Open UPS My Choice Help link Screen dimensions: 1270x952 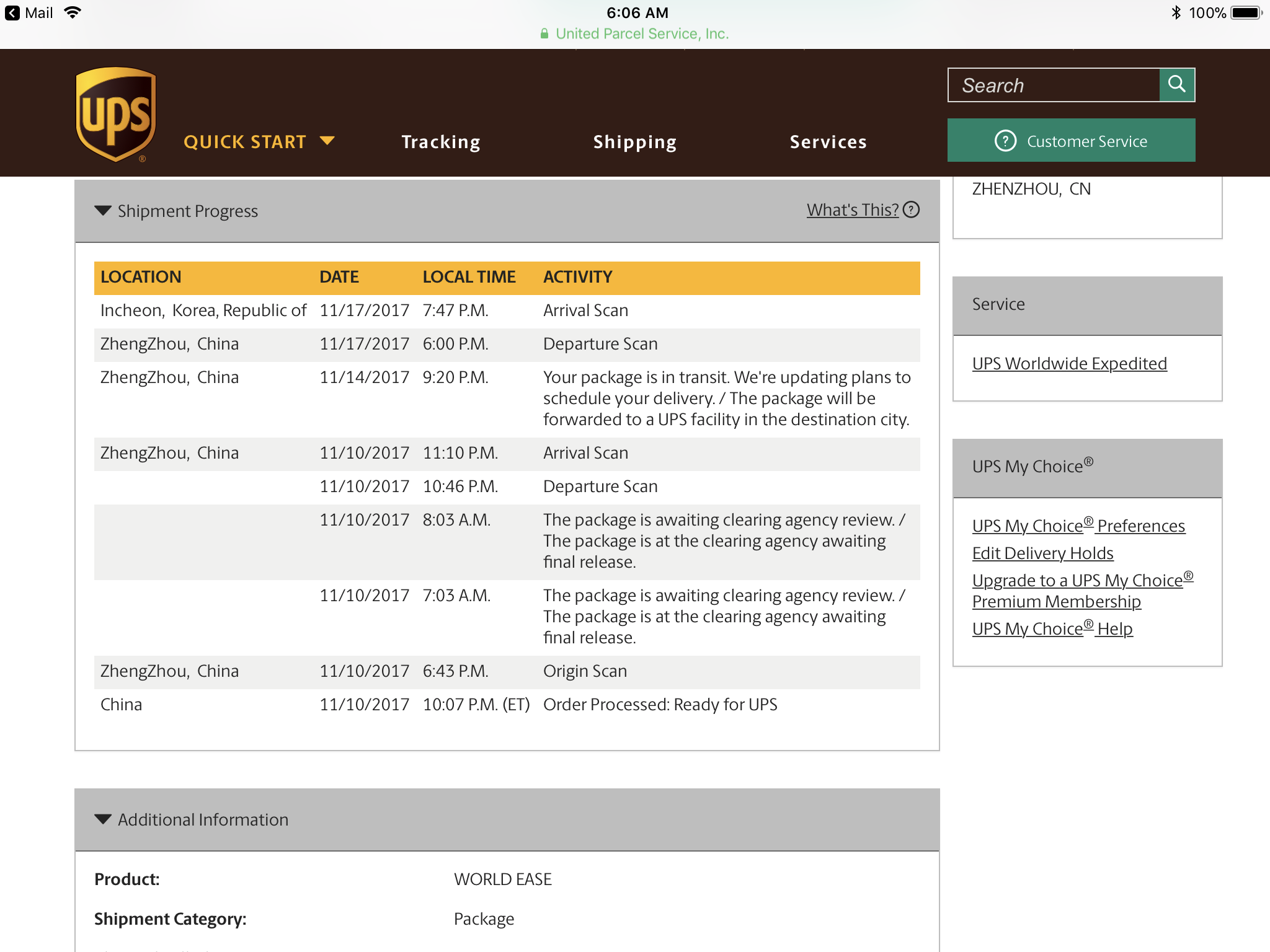(1052, 628)
